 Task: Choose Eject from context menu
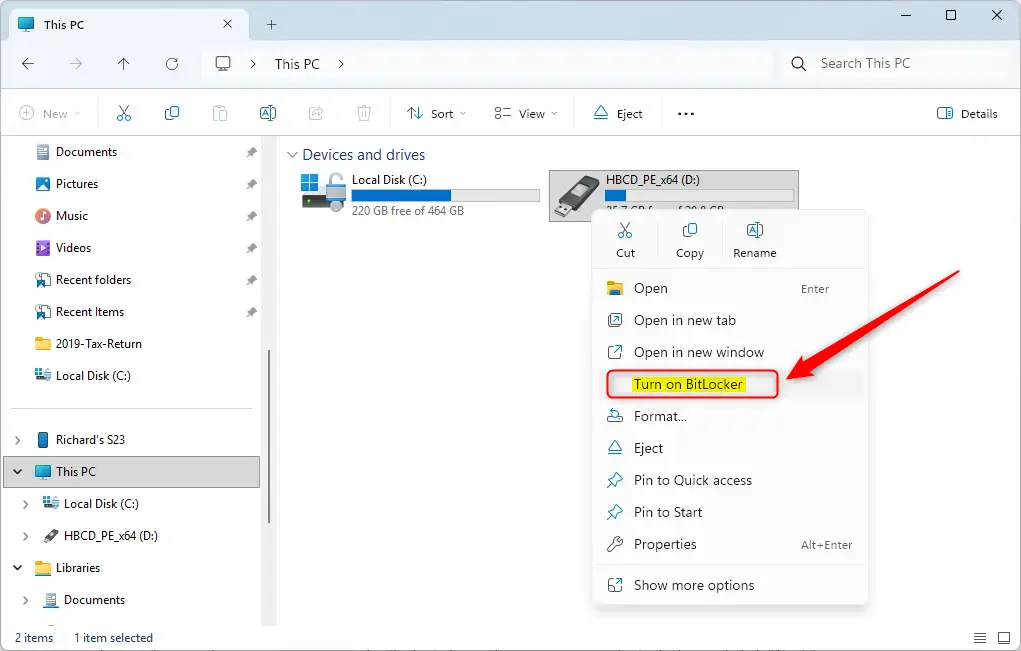(x=729, y=448)
